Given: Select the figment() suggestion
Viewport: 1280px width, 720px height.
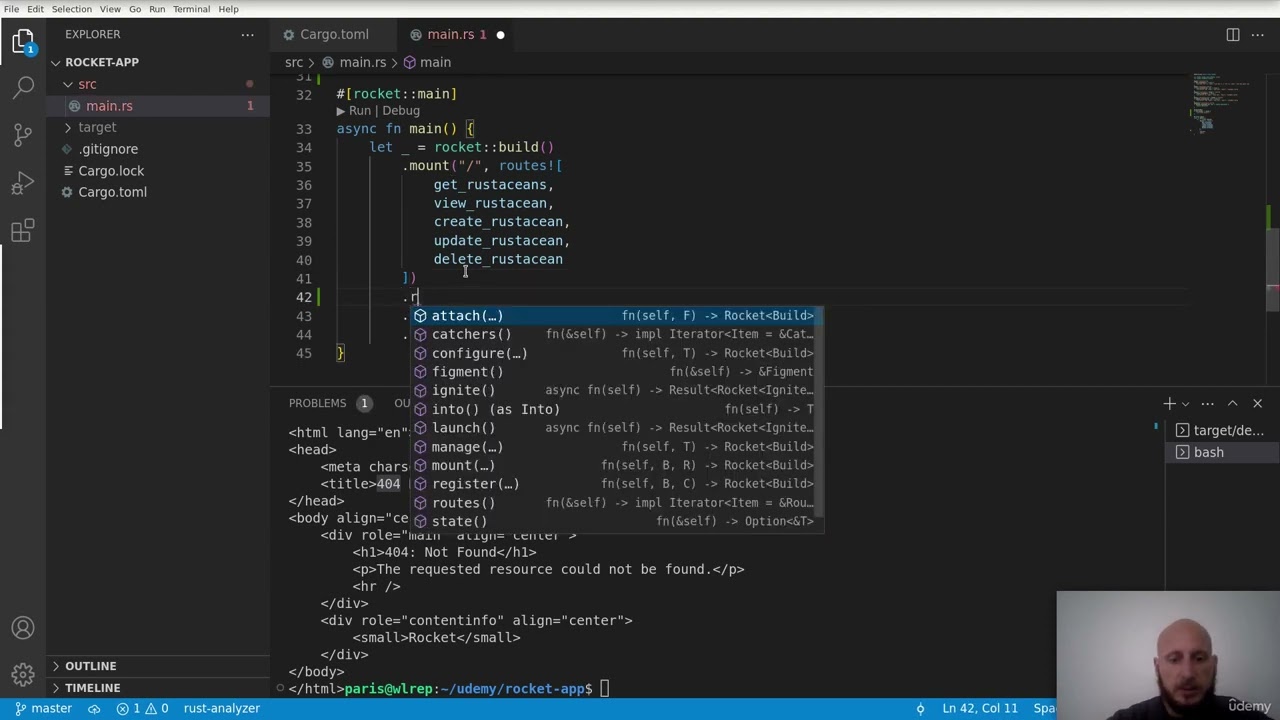Looking at the screenshot, I should (615, 372).
